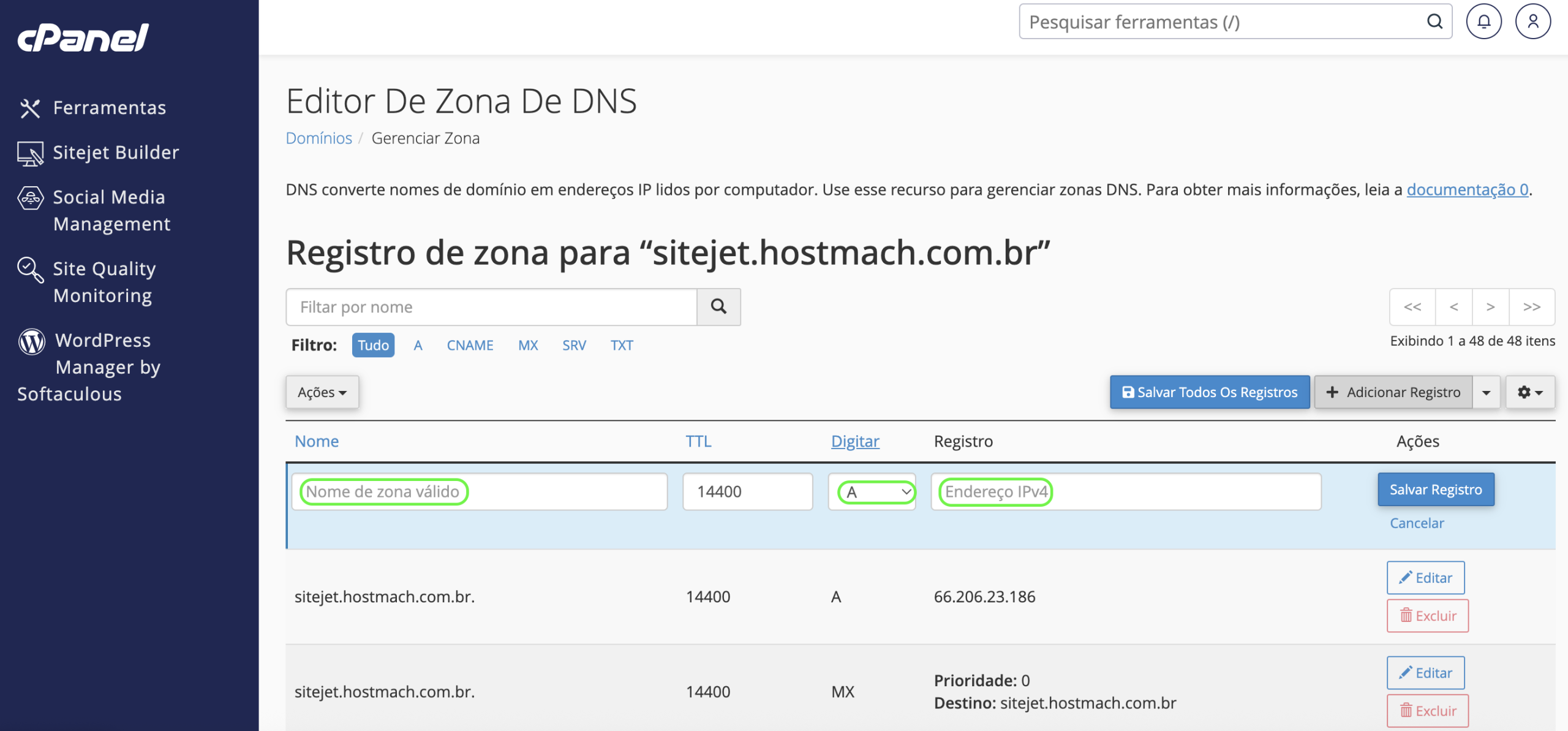Click the filter search magnifier button

click(x=718, y=306)
